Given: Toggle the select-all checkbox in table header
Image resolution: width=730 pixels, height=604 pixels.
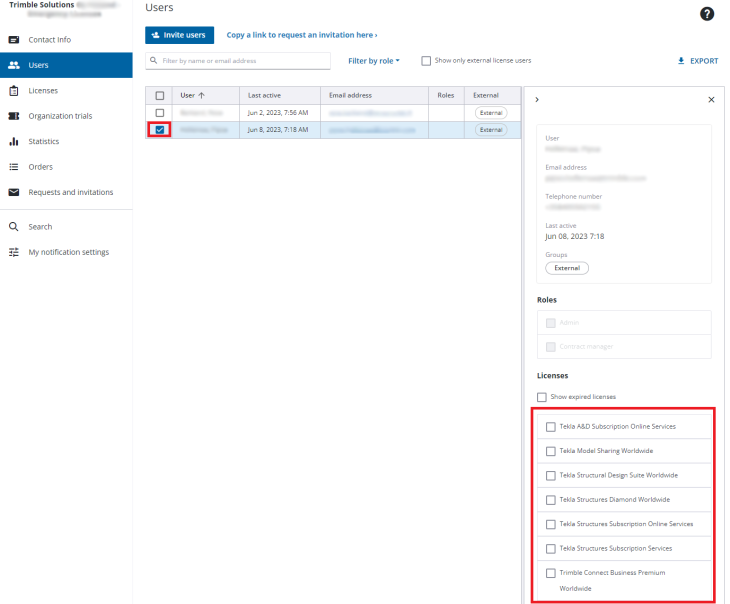Looking at the screenshot, I should [160, 95].
